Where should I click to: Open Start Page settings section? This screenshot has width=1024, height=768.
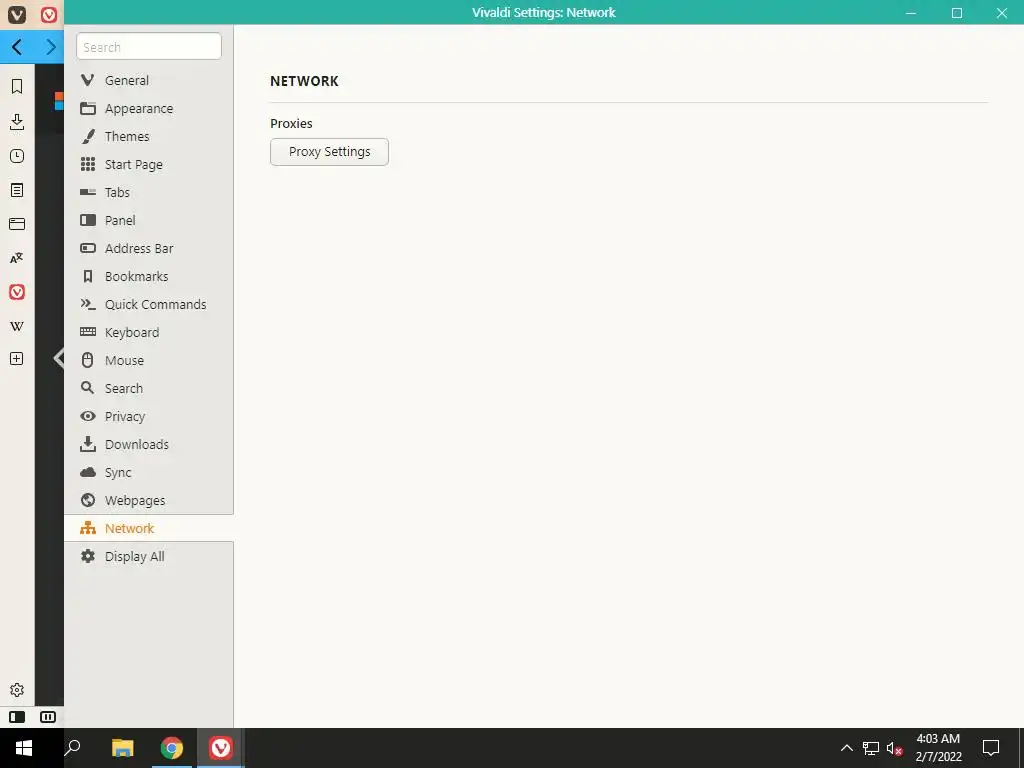point(149,165)
